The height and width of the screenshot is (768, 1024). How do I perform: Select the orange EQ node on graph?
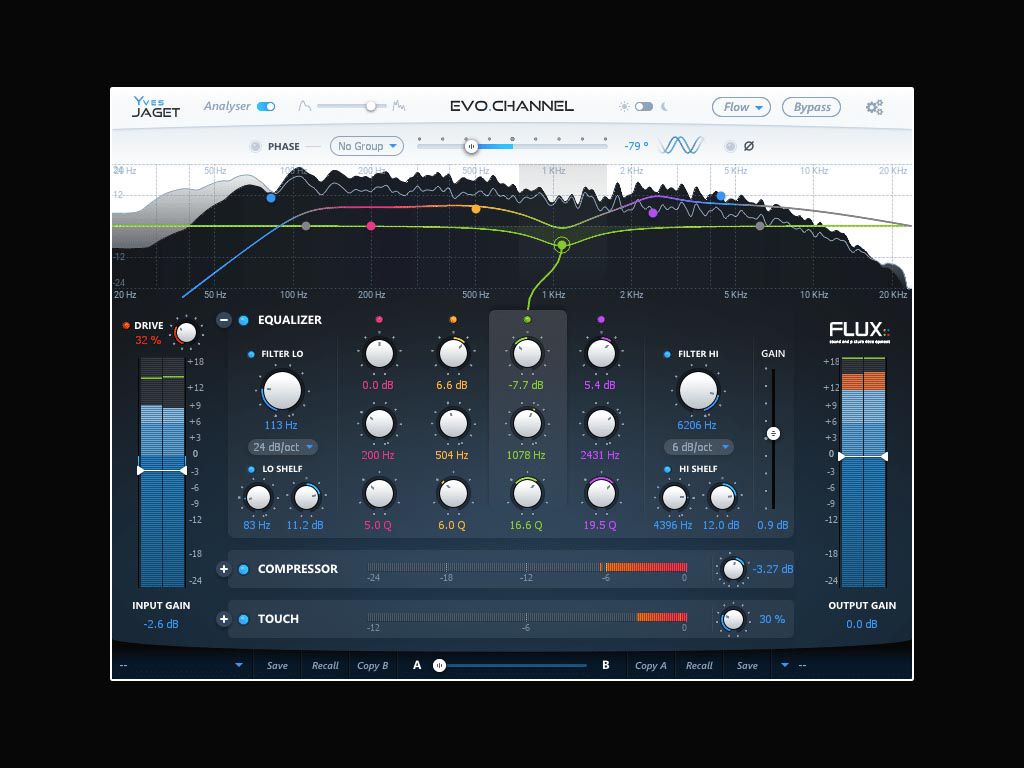pyautogui.click(x=475, y=209)
